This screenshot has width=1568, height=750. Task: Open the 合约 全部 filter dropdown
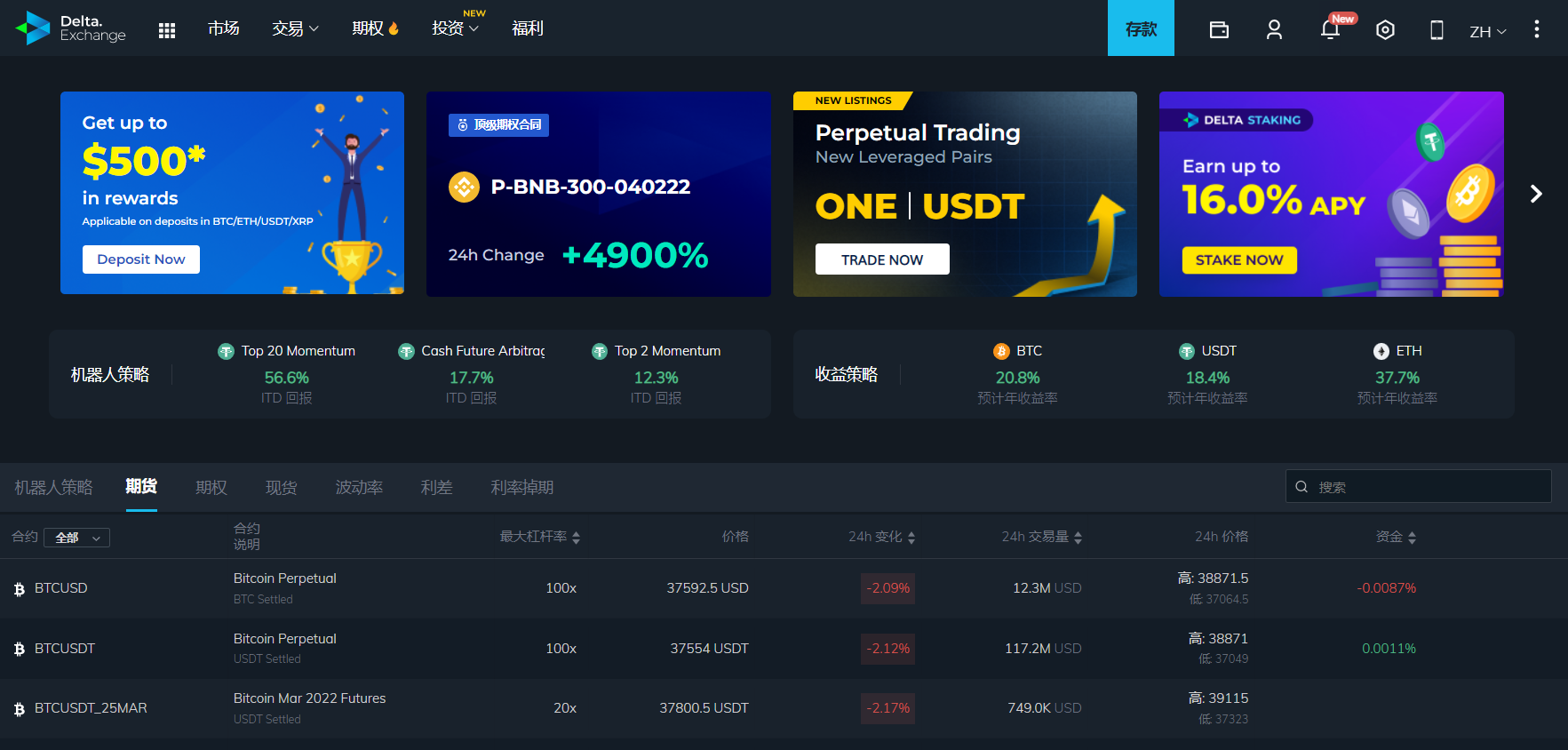77,538
